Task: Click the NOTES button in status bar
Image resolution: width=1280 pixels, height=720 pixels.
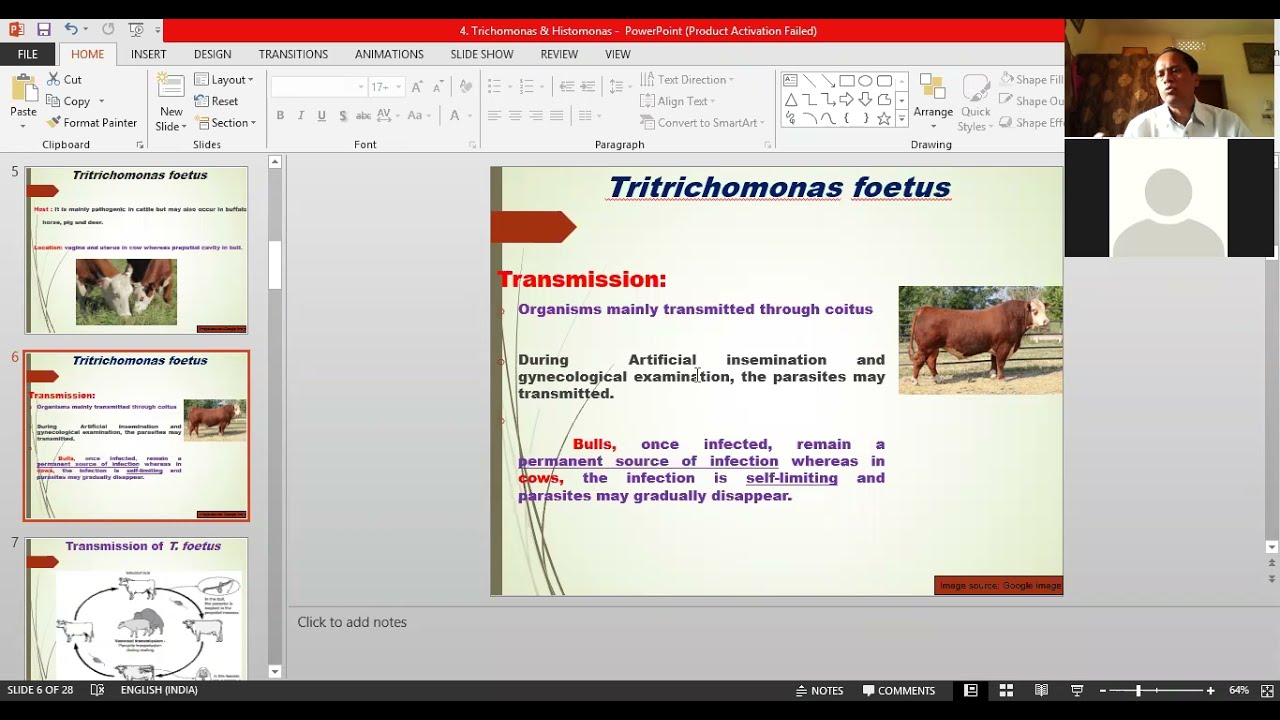Action: [820, 690]
